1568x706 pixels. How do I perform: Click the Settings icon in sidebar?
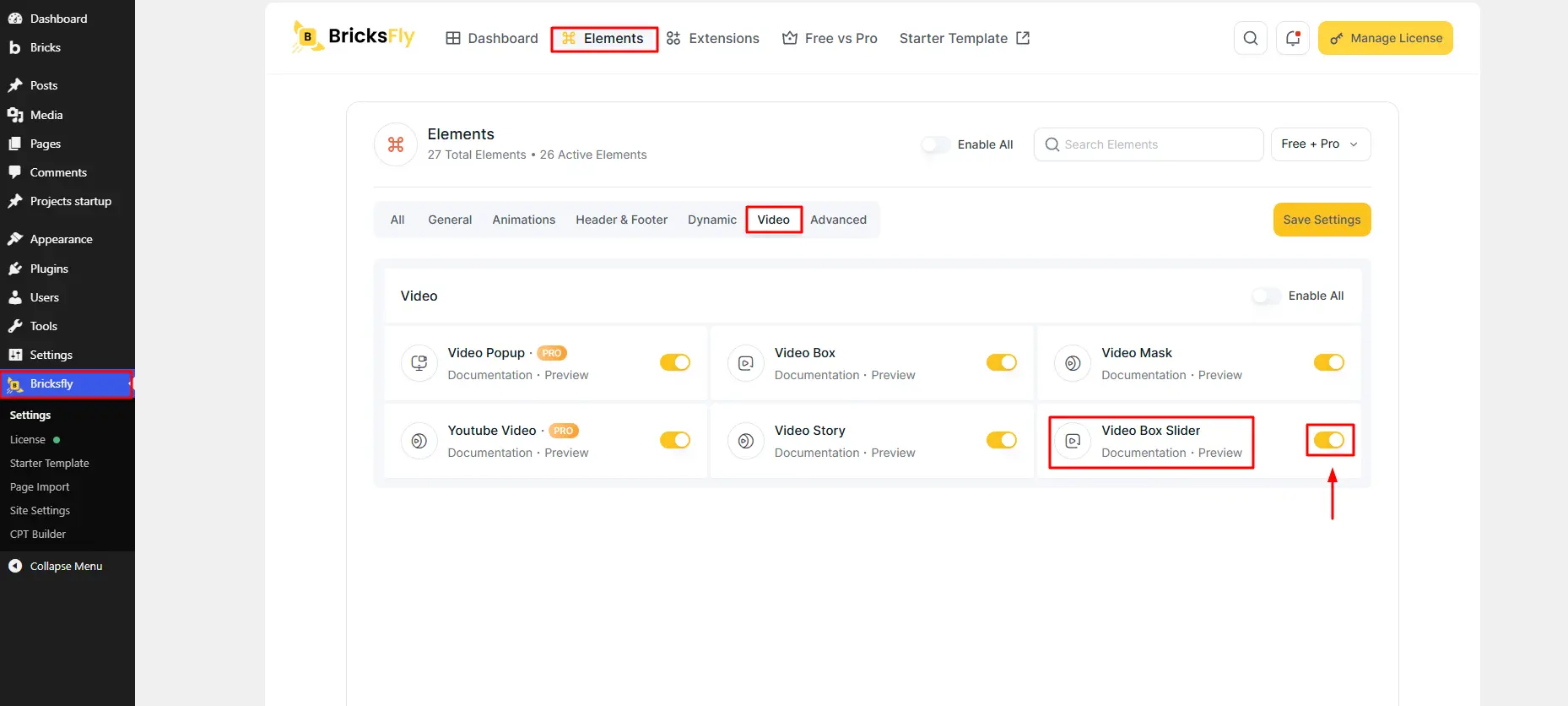click(x=15, y=355)
